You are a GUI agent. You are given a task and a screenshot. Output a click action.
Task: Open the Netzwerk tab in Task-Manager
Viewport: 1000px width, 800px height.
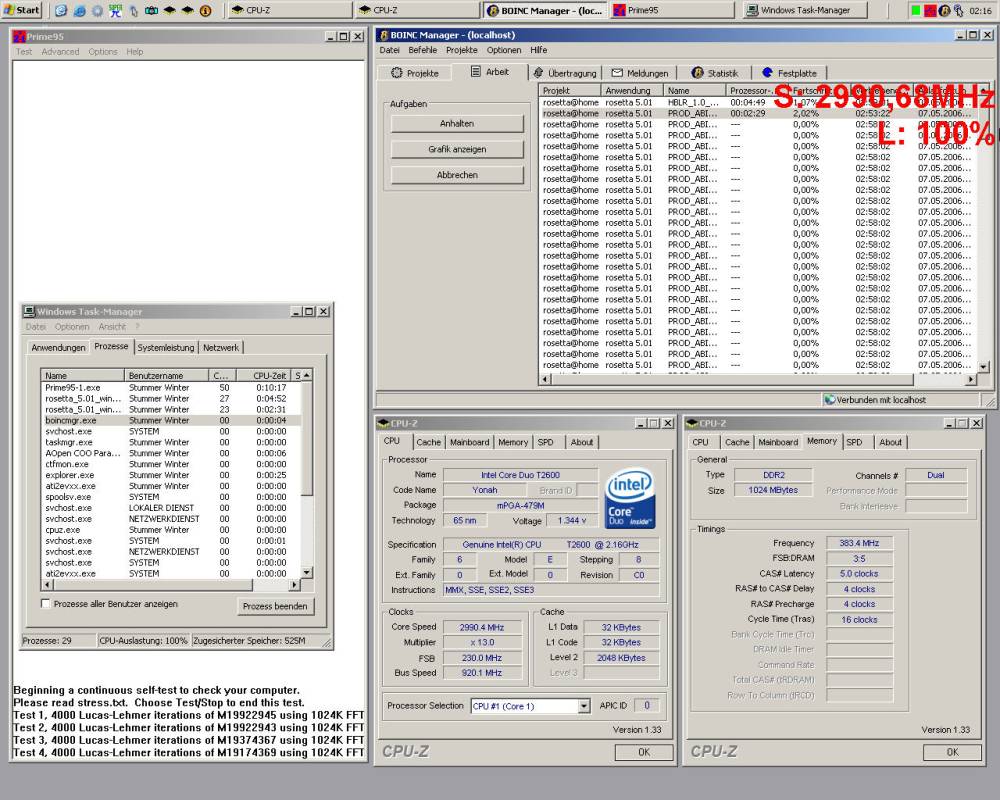coord(221,347)
